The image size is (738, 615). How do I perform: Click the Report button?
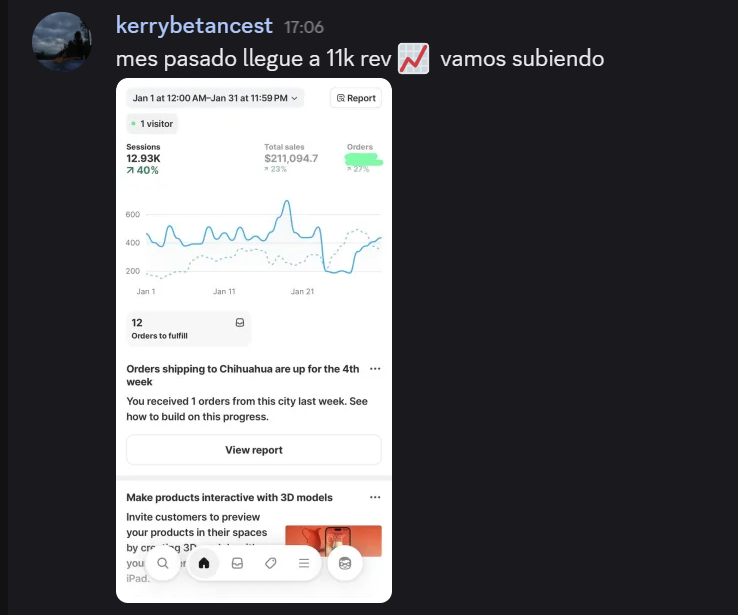click(x=356, y=98)
